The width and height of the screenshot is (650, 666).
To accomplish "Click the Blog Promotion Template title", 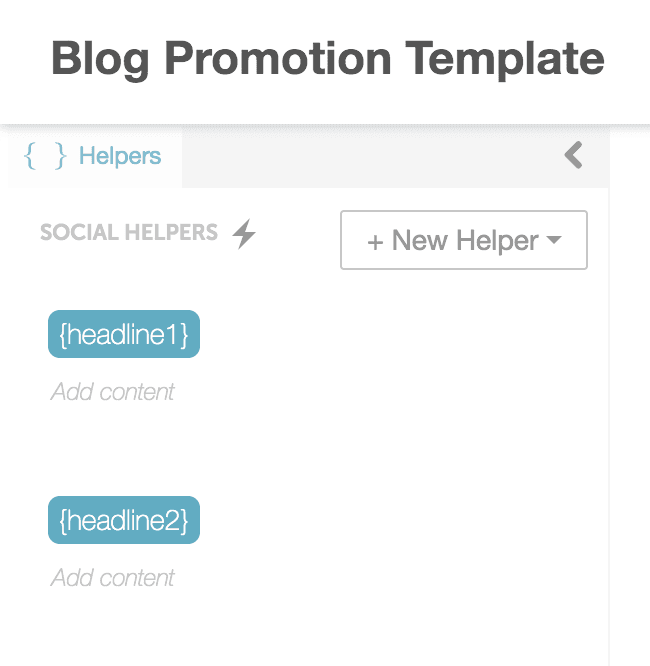I will [x=328, y=59].
